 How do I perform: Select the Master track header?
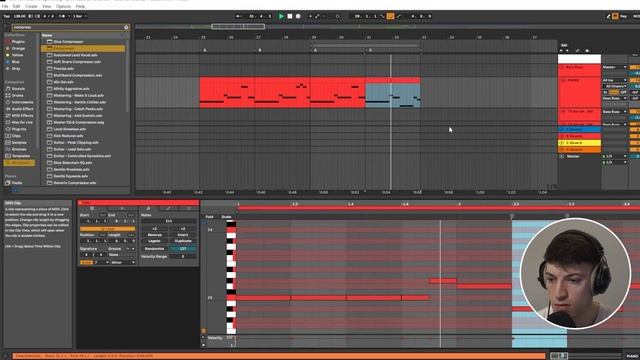click(579, 156)
